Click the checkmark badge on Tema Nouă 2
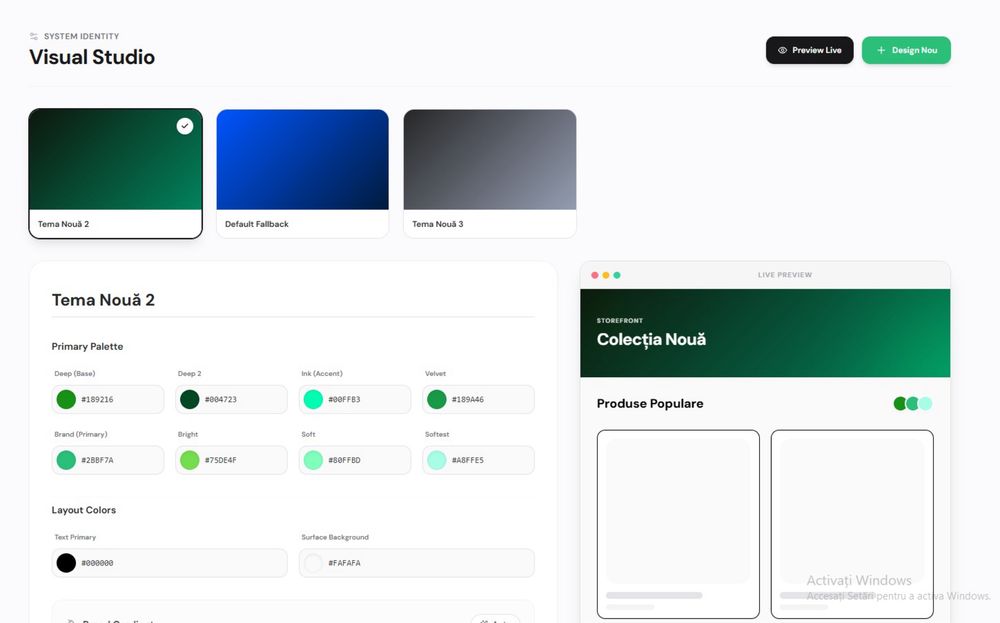This screenshot has width=1000, height=623. 185,126
